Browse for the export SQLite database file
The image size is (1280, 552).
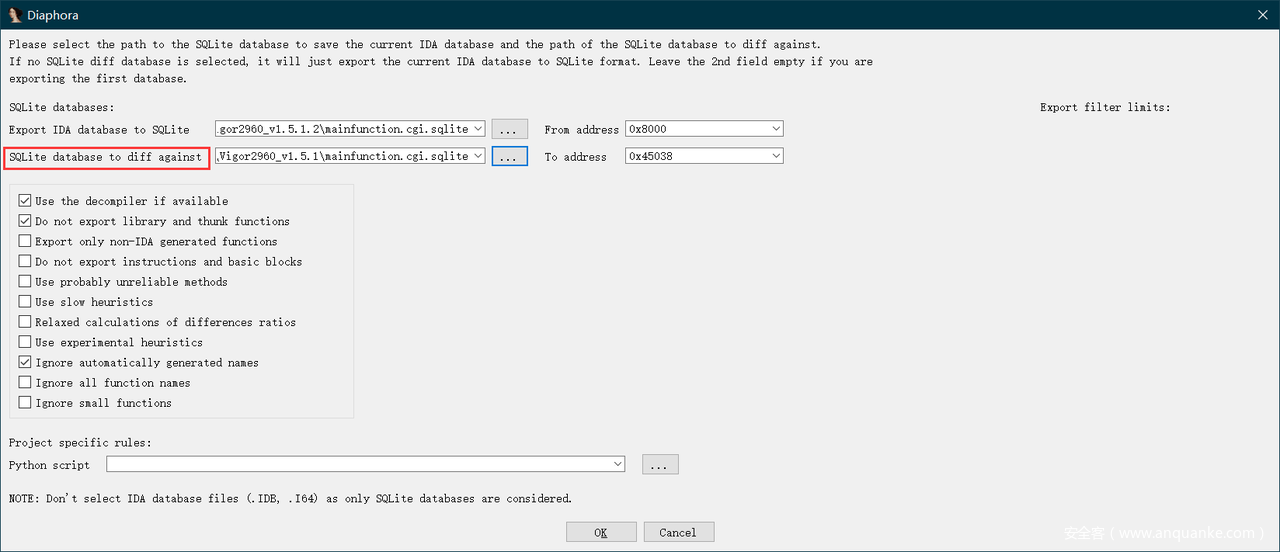[509, 129]
